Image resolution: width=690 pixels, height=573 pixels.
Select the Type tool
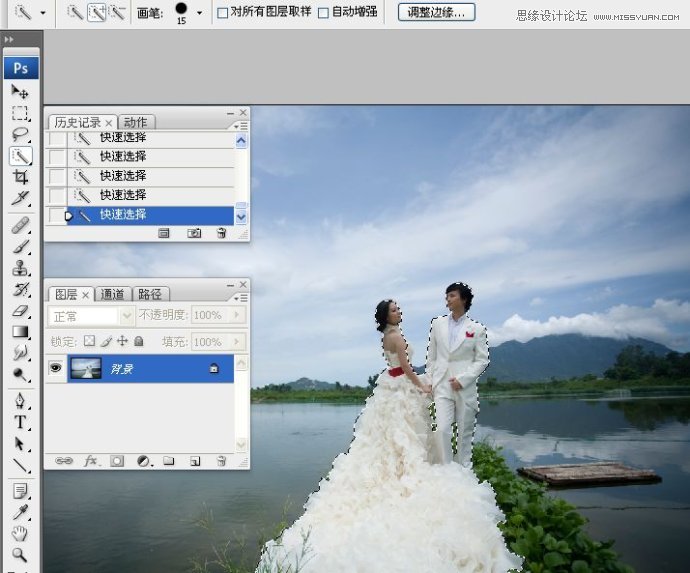point(20,422)
